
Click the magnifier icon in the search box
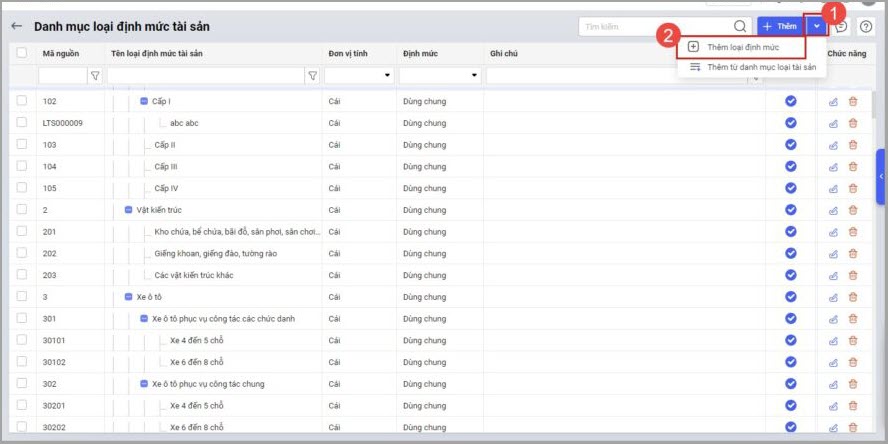coord(740,26)
